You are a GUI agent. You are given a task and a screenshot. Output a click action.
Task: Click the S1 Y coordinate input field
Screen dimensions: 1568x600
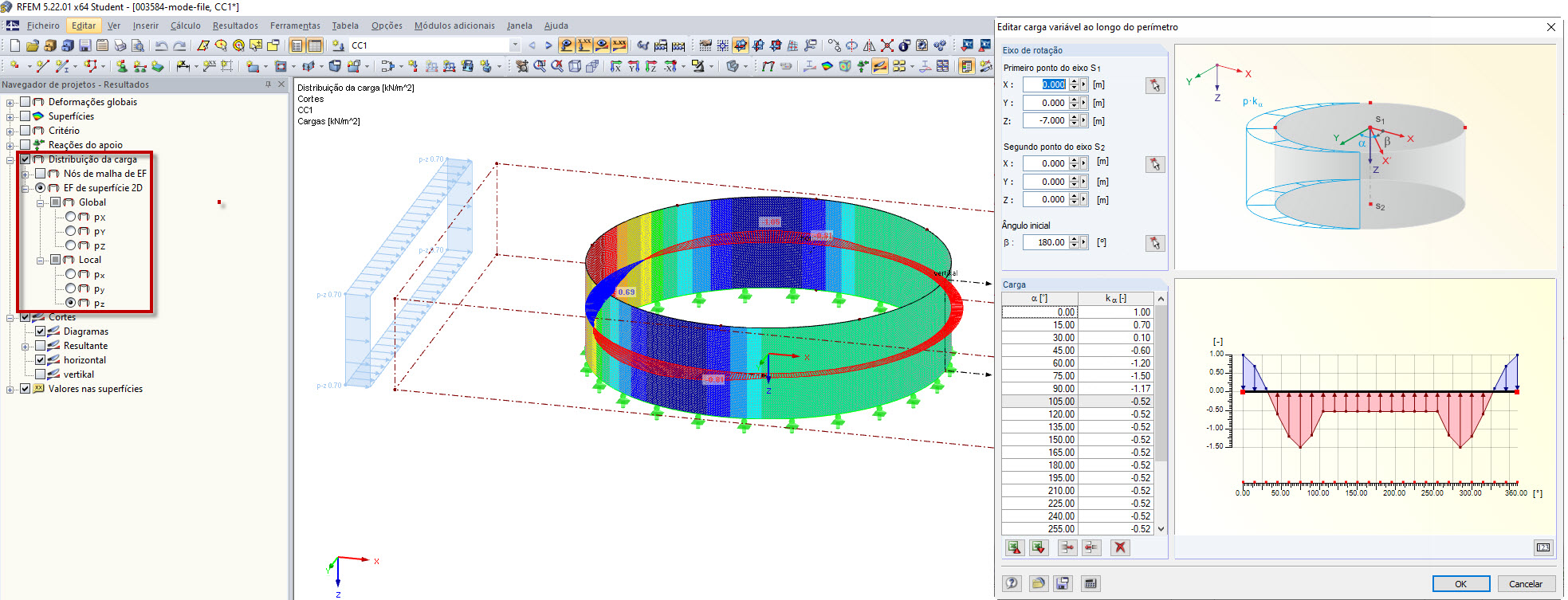[x=1045, y=103]
